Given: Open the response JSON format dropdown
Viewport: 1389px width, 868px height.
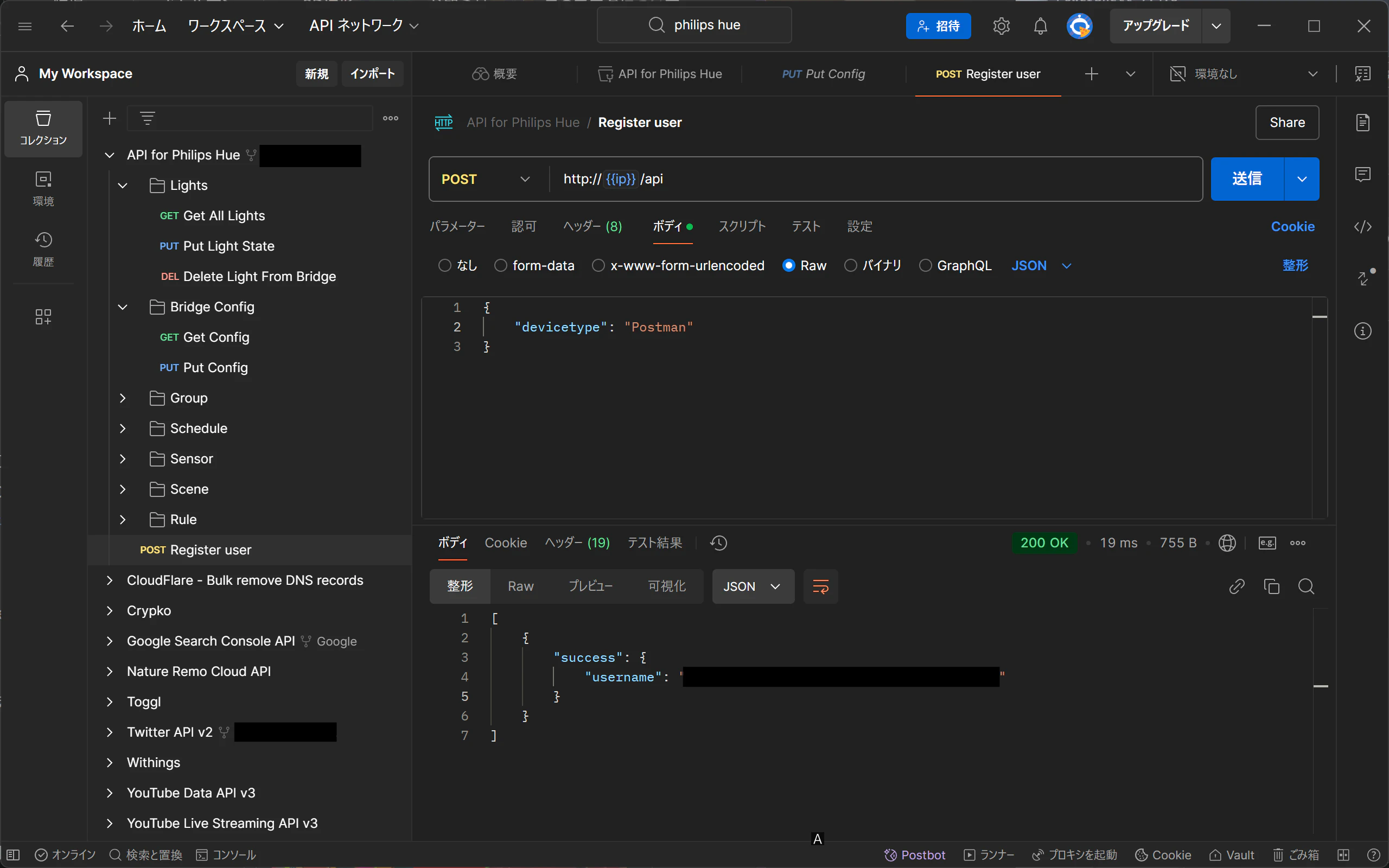Looking at the screenshot, I should [753, 586].
